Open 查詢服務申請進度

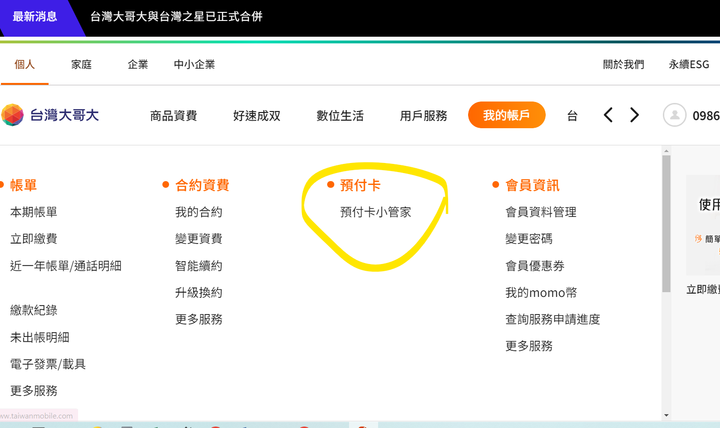(552, 319)
